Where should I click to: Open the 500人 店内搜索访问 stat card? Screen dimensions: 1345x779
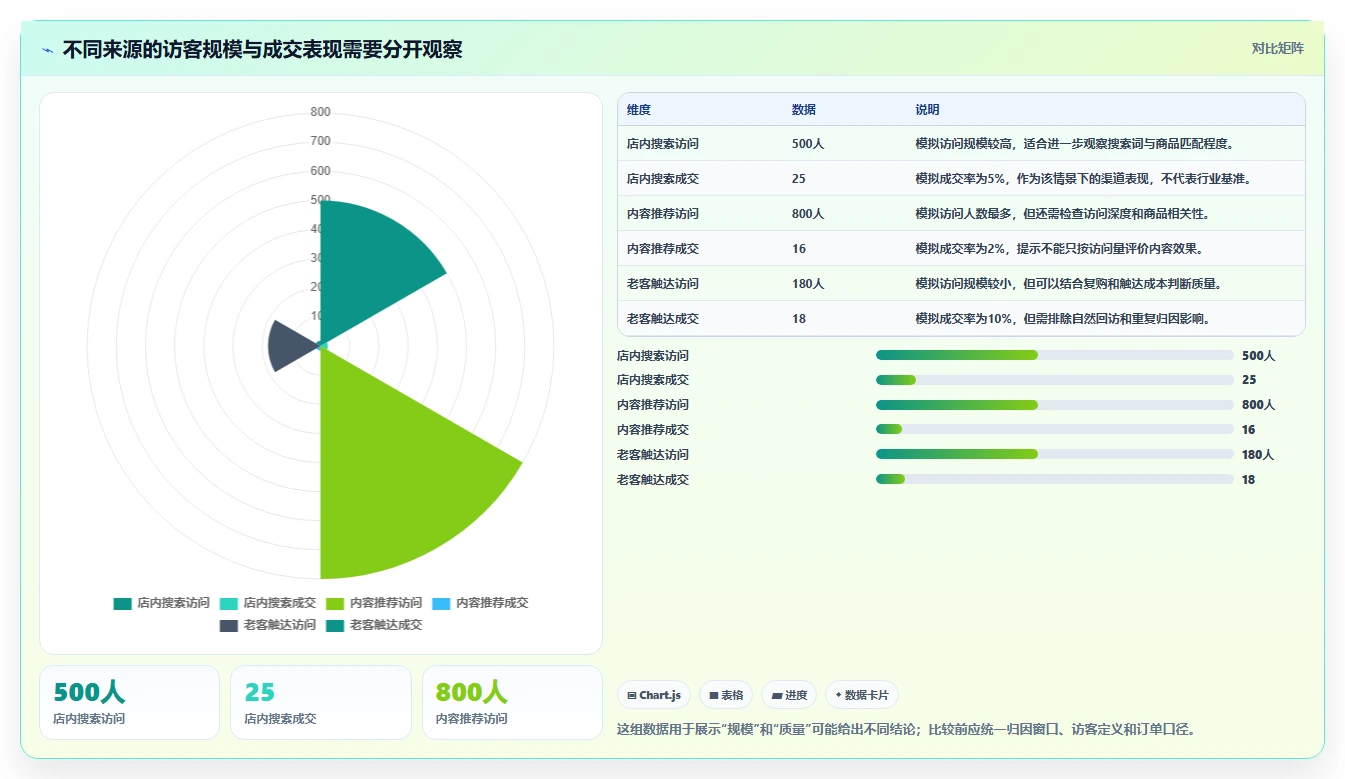[129, 702]
